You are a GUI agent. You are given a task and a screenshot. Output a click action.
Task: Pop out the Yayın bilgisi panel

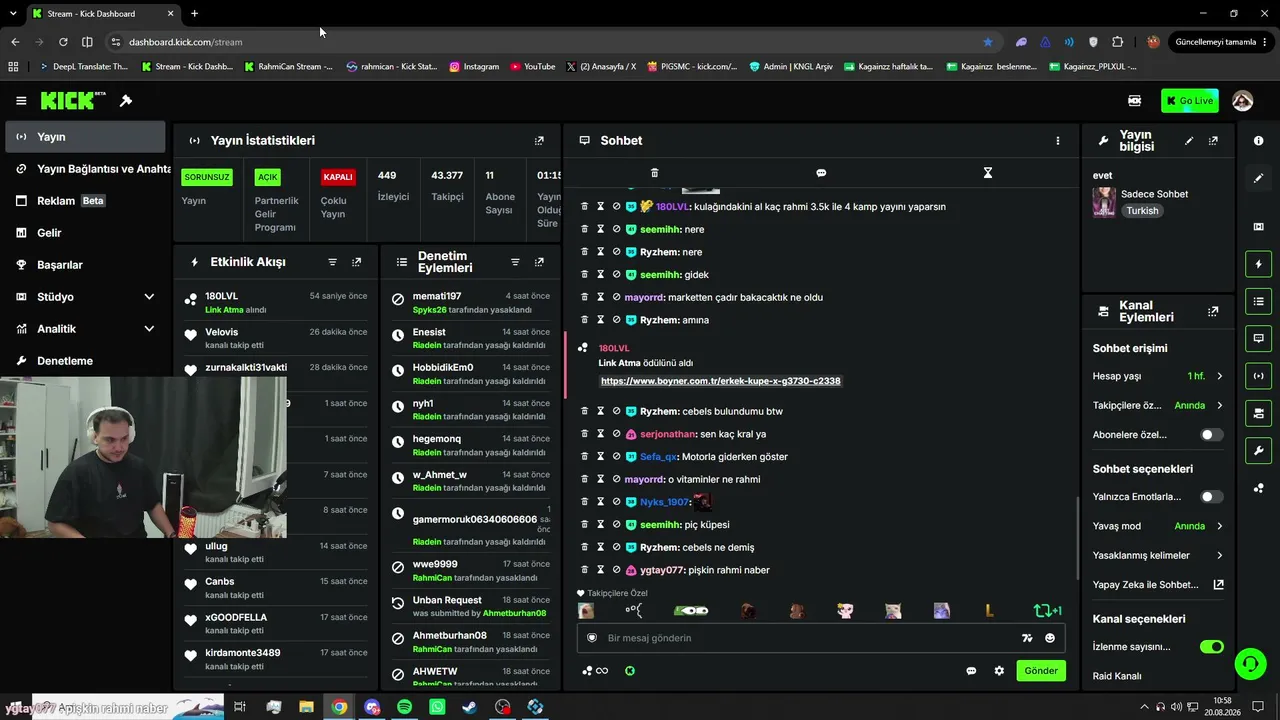pos(1213,141)
